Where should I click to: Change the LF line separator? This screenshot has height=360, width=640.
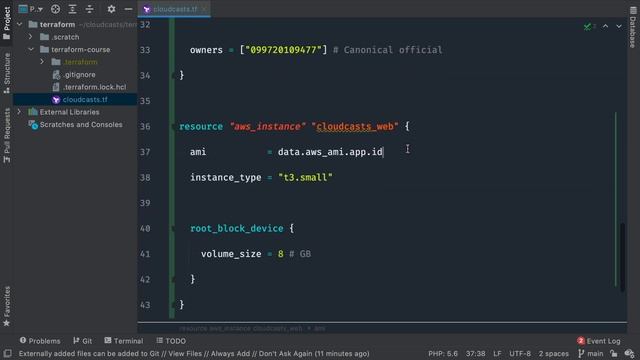497,353
